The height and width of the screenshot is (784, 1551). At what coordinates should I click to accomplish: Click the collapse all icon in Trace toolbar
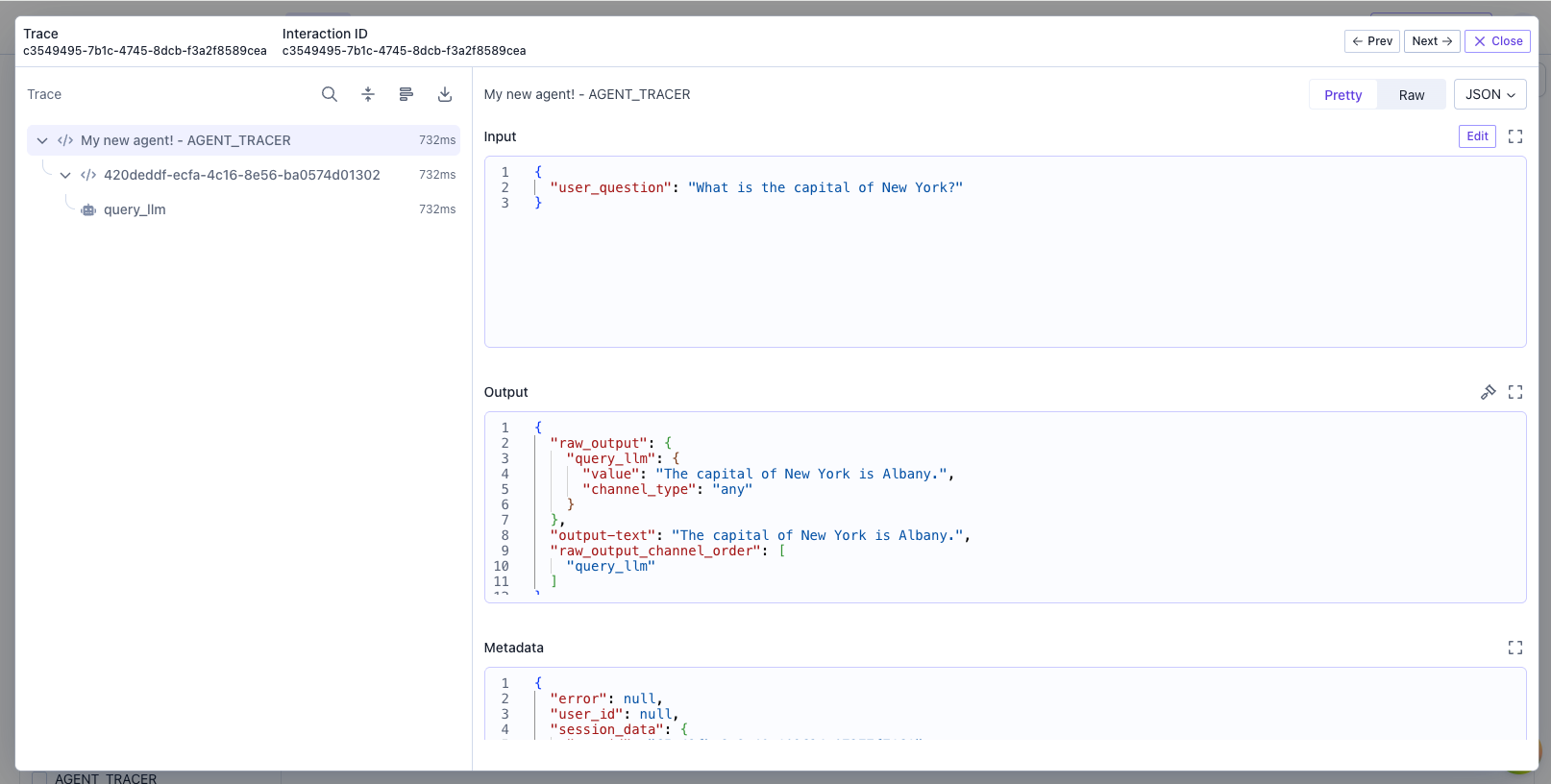368,94
